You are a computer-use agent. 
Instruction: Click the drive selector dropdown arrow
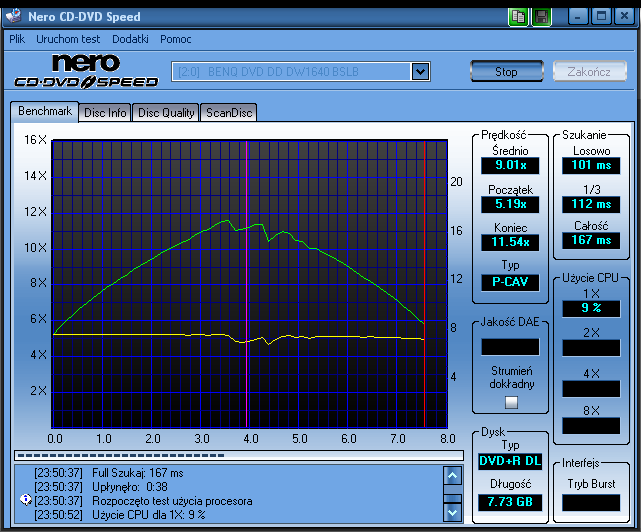420,72
